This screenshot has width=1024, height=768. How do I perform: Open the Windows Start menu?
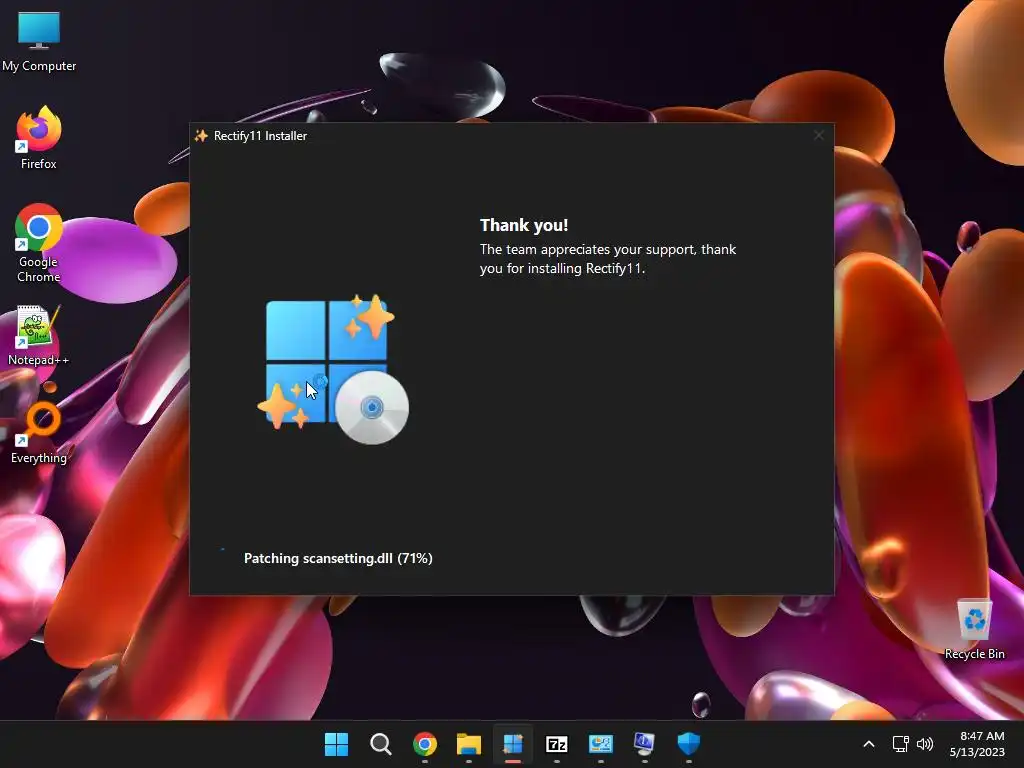coord(336,744)
